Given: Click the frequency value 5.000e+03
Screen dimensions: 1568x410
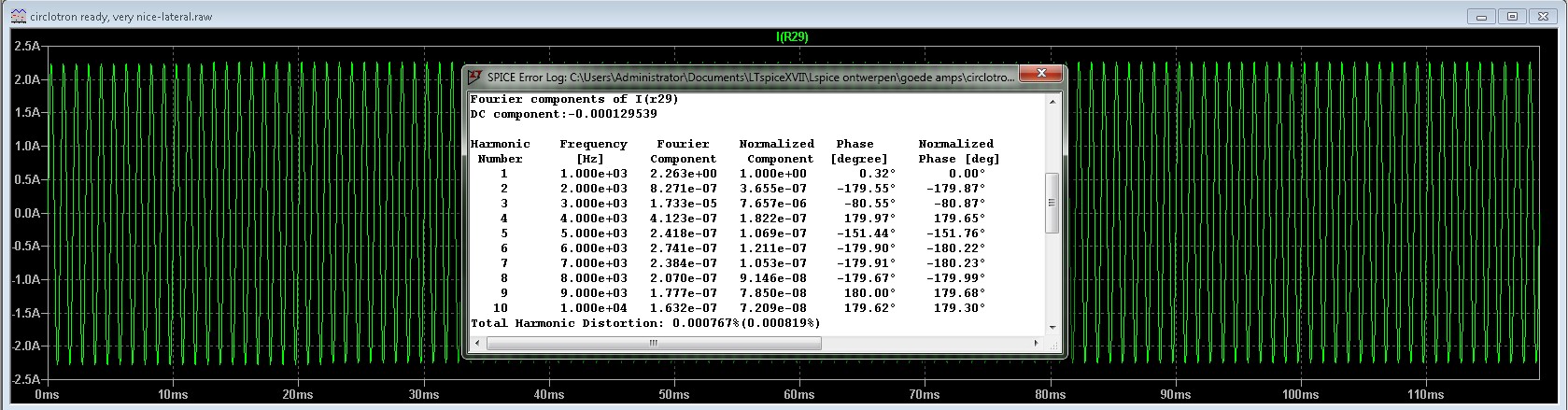Looking at the screenshot, I should tap(594, 233).
